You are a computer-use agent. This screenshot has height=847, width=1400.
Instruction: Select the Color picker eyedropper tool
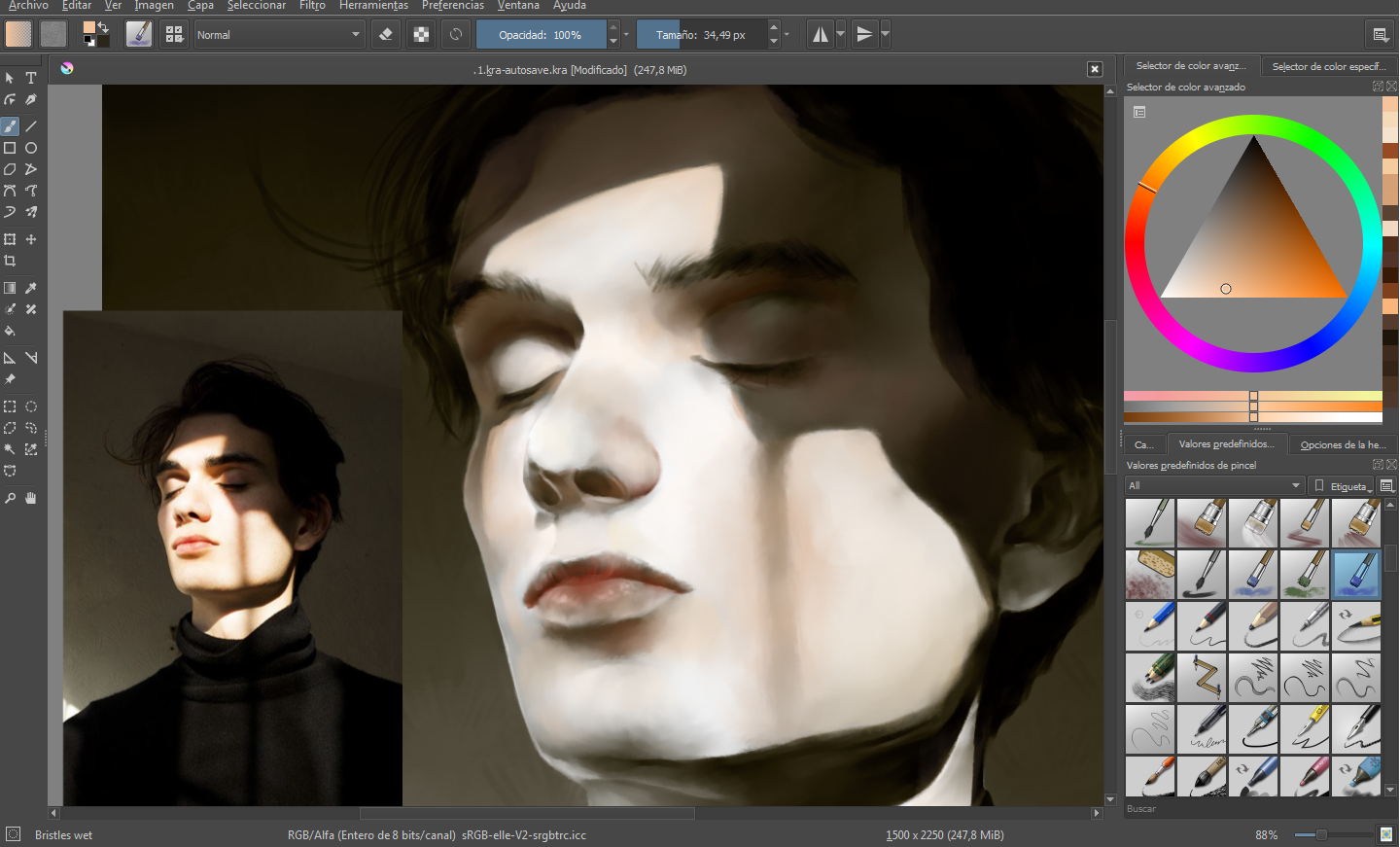tap(31, 288)
